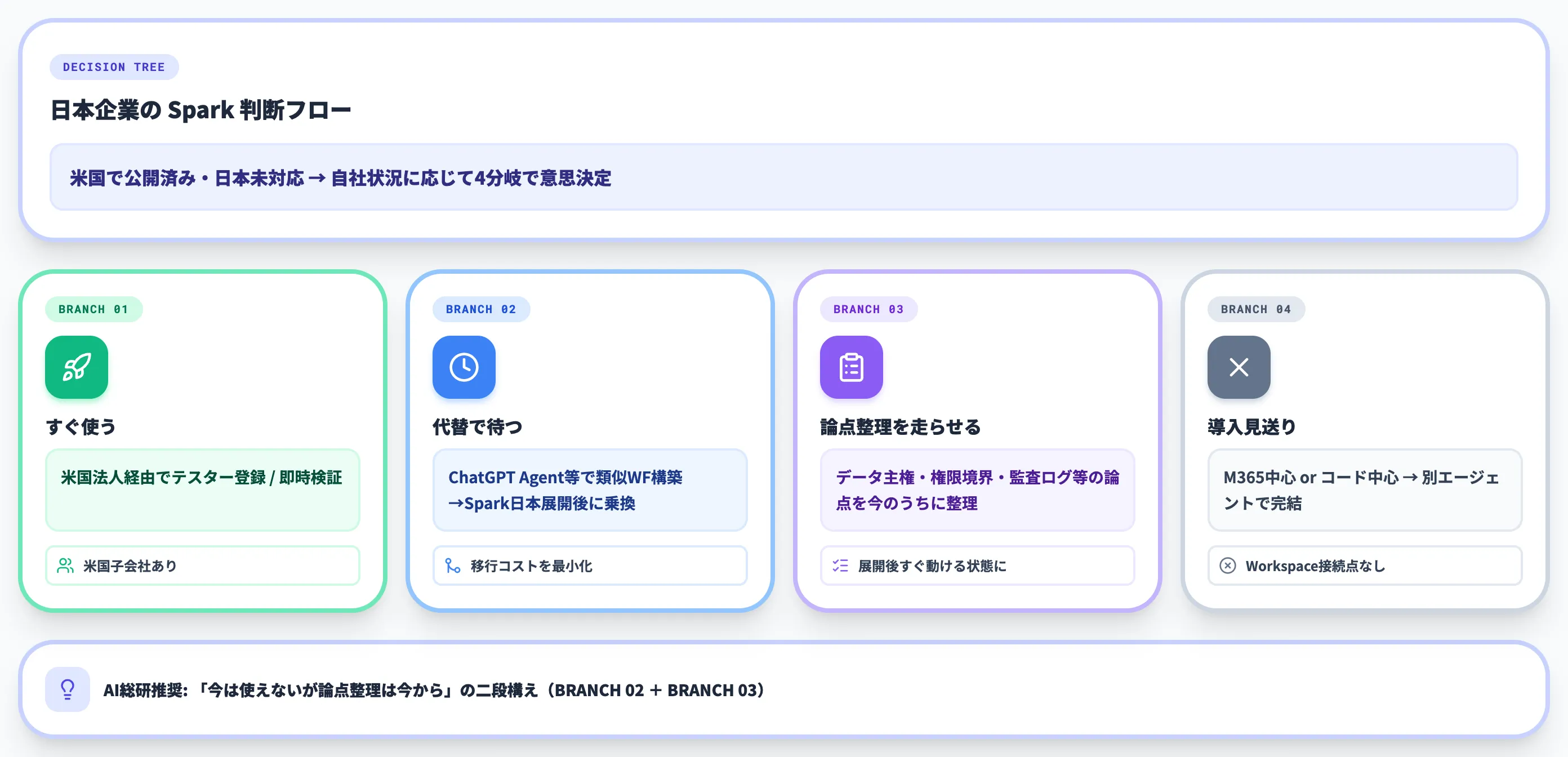The width and height of the screenshot is (1568, 757).
Task: Click the branch icon next to 移行コストを最小化
Action: [453, 566]
